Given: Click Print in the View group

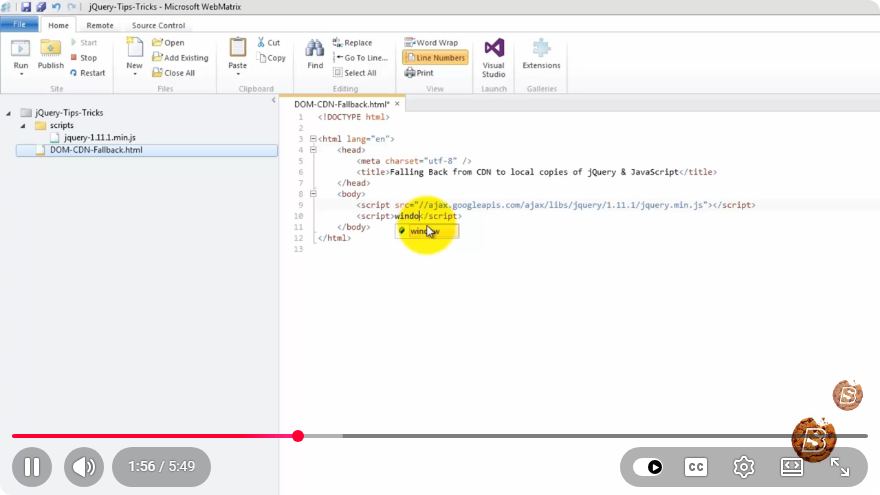Looking at the screenshot, I should coord(419,73).
